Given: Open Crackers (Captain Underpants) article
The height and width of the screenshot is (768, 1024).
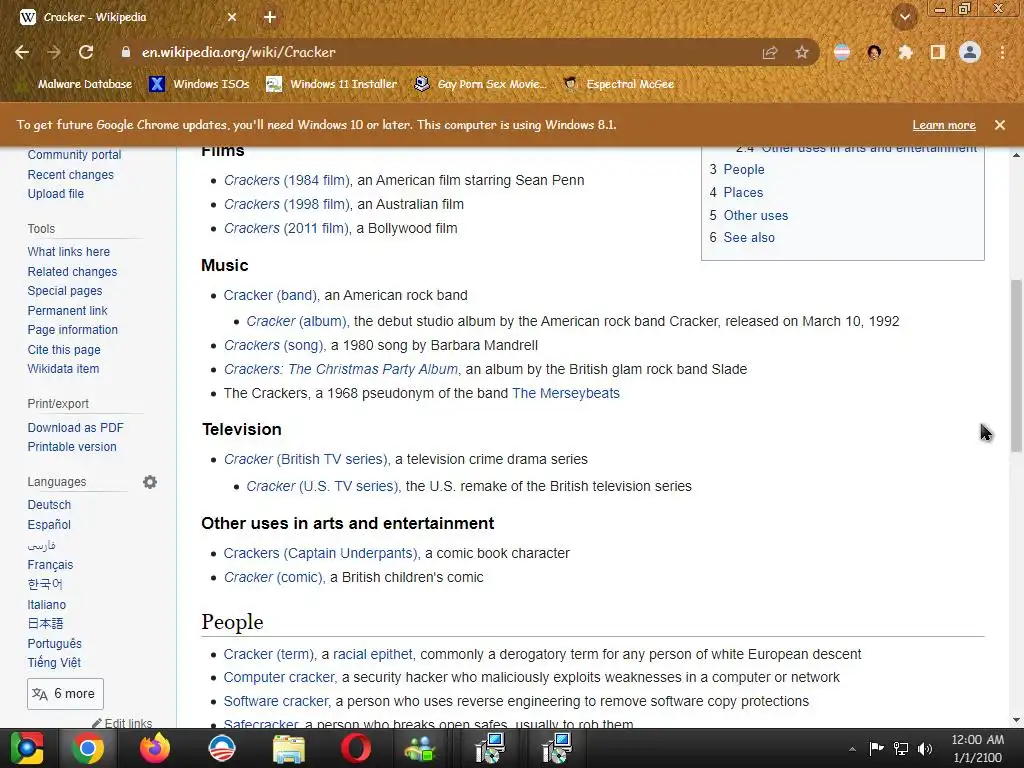Looking at the screenshot, I should [x=321, y=553].
